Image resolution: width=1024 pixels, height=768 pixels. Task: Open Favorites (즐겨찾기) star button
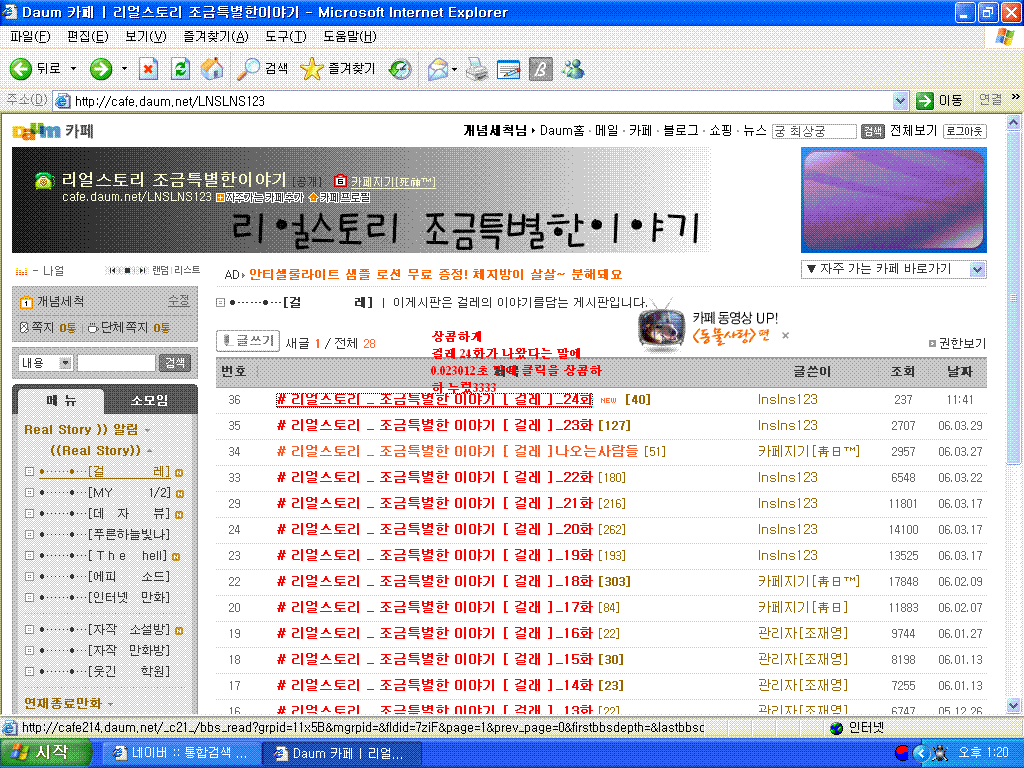338,69
